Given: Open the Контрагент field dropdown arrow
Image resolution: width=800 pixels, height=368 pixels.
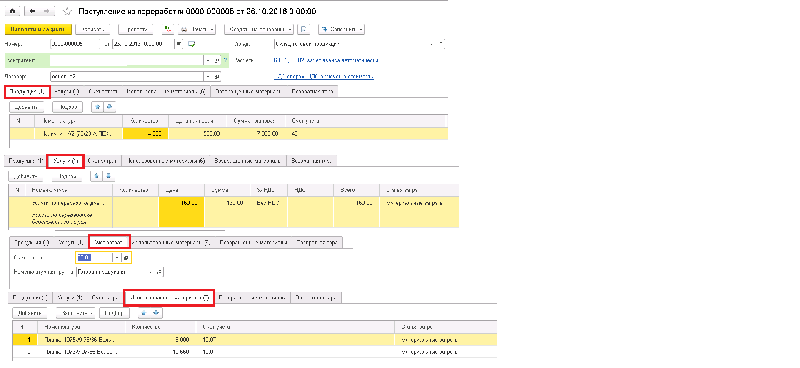Looking at the screenshot, I should (x=209, y=60).
